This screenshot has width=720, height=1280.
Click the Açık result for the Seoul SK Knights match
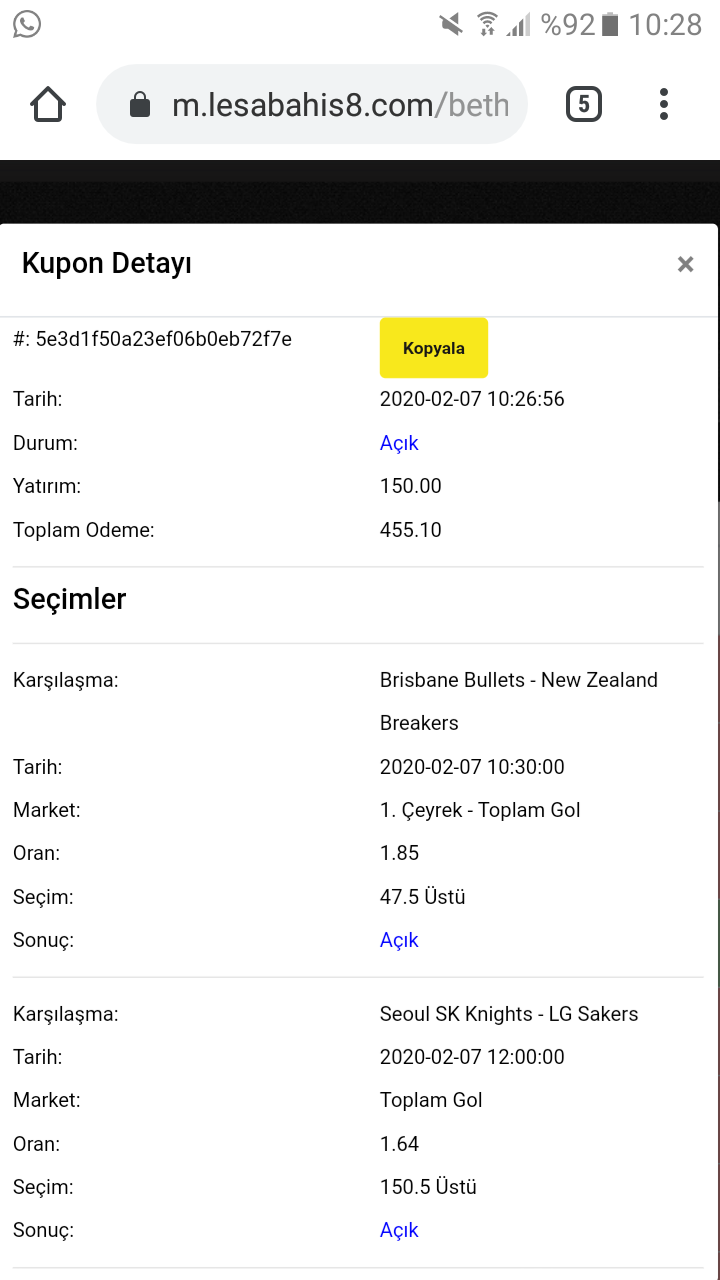tap(399, 1230)
